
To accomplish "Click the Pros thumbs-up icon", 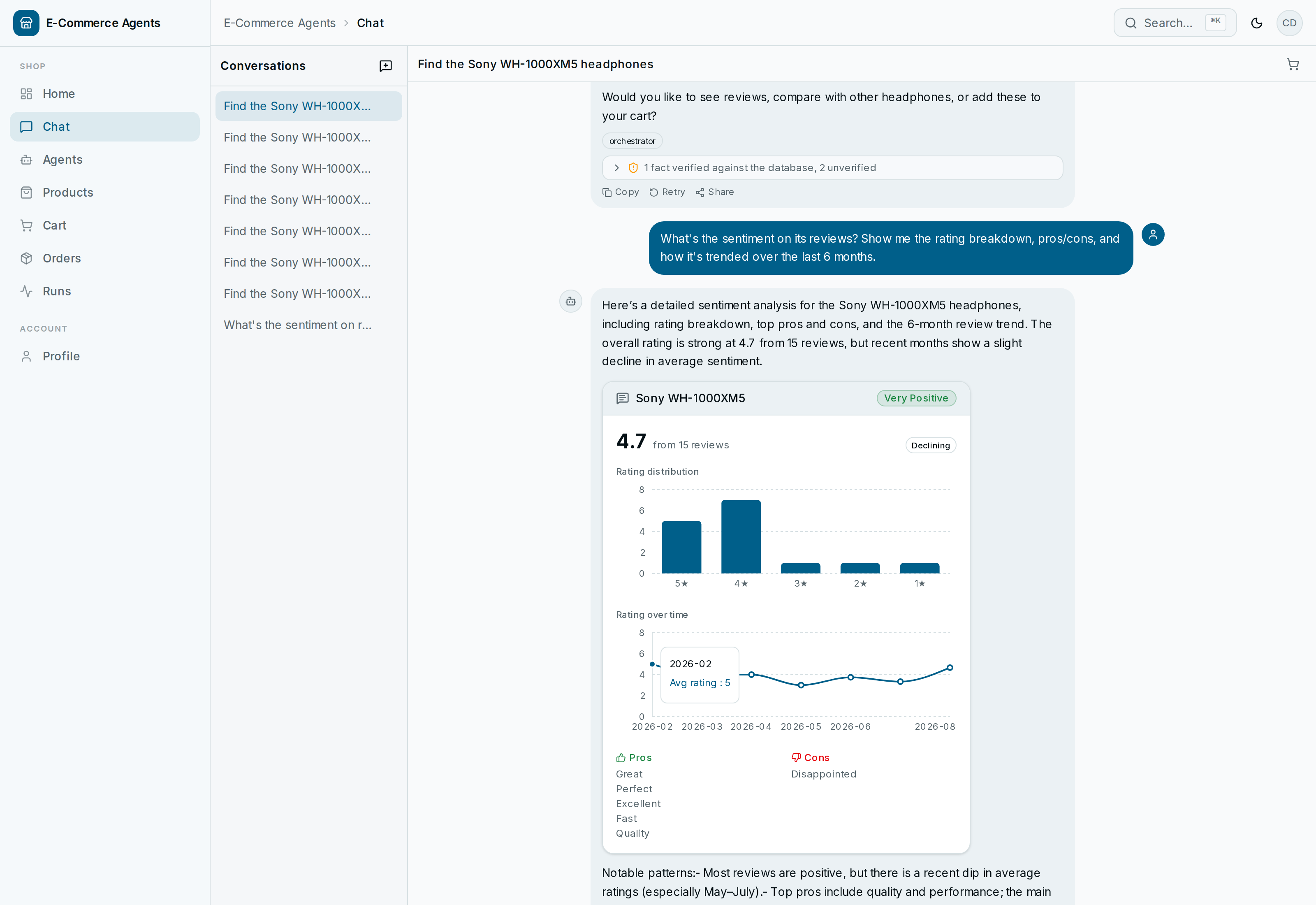I will point(621,758).
